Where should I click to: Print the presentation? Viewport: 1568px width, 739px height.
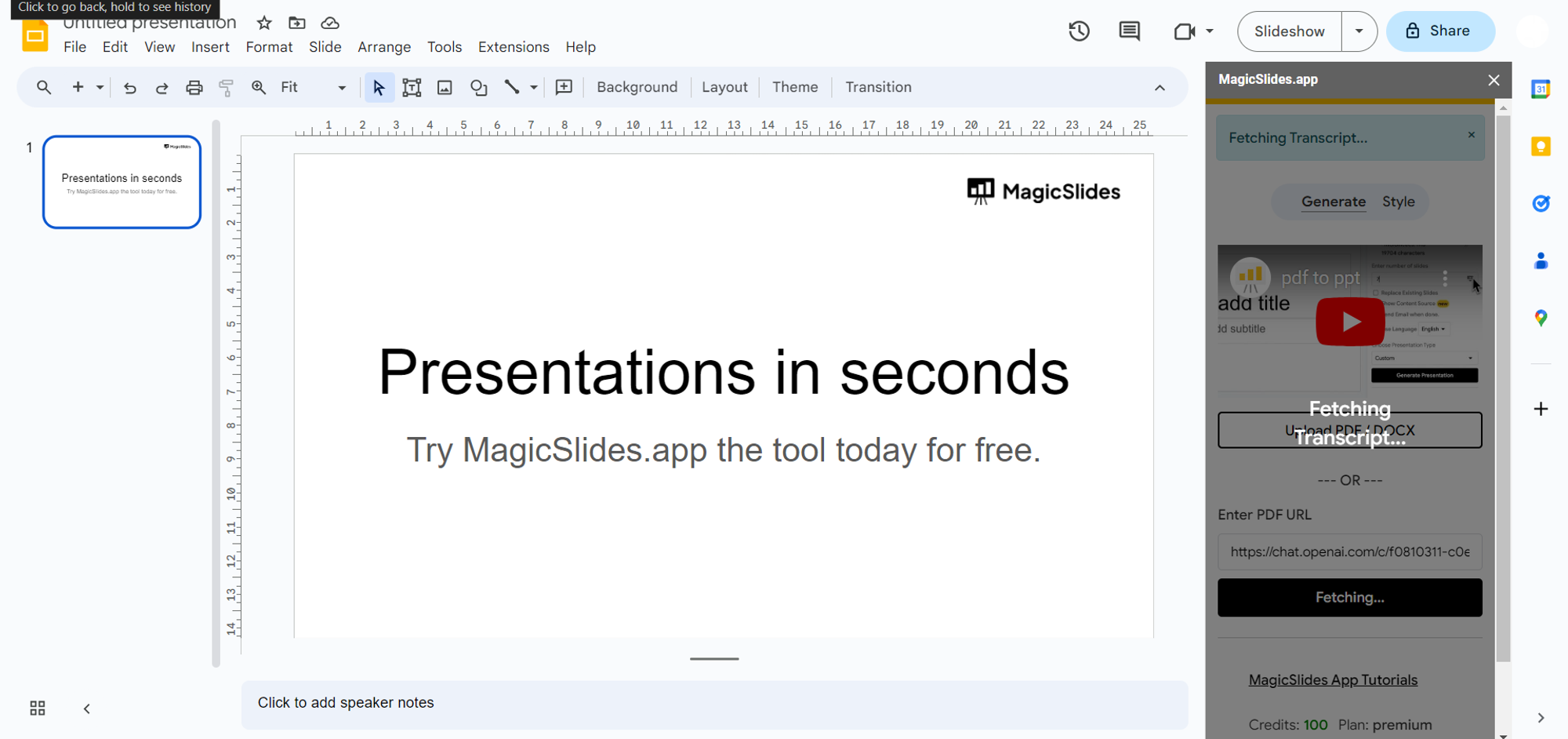coord(194,87)
